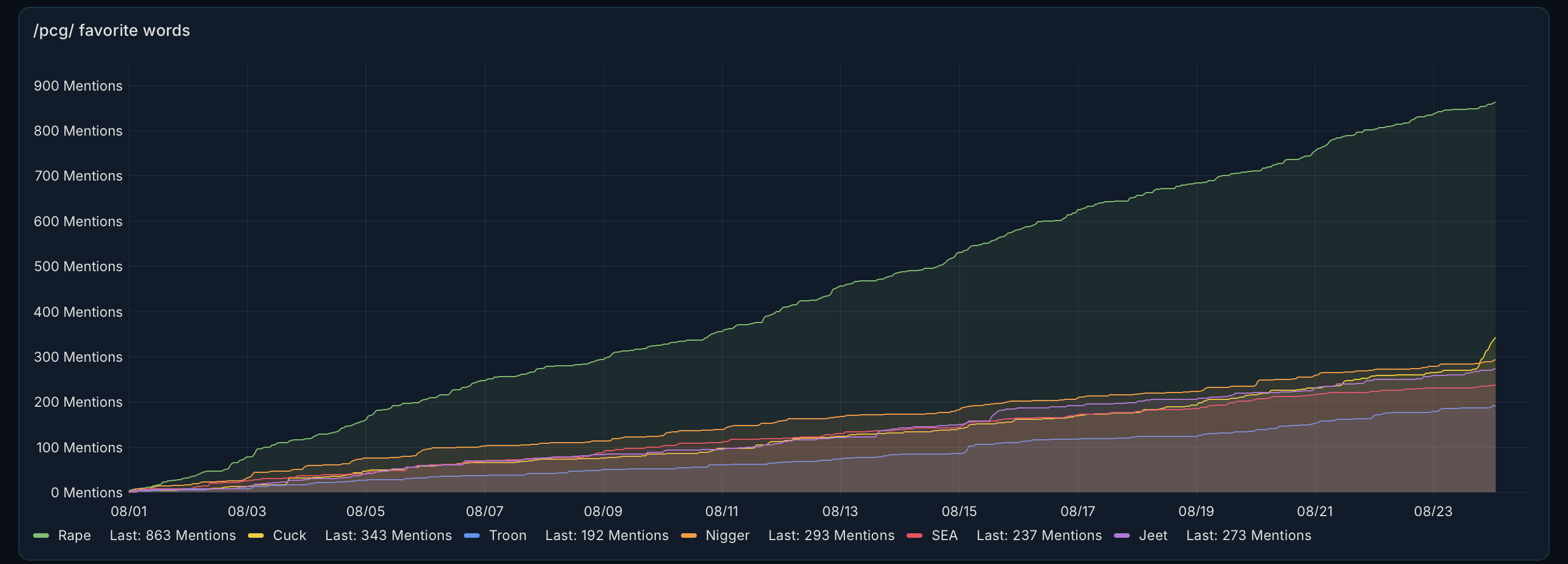
Task: Click the 08/03 x-axis date label
Action: point(247,511)
